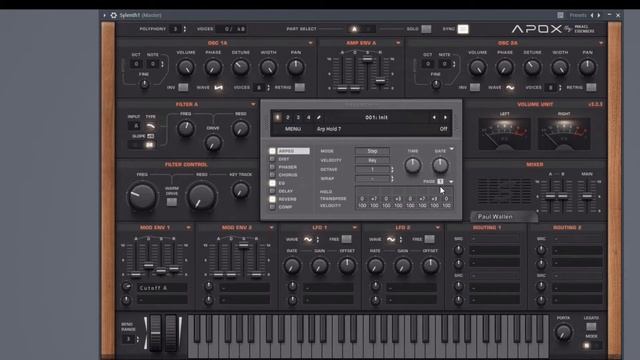Change Filter A type curve icon
Screen dimensions: 640x360
[x=150, y=126]
